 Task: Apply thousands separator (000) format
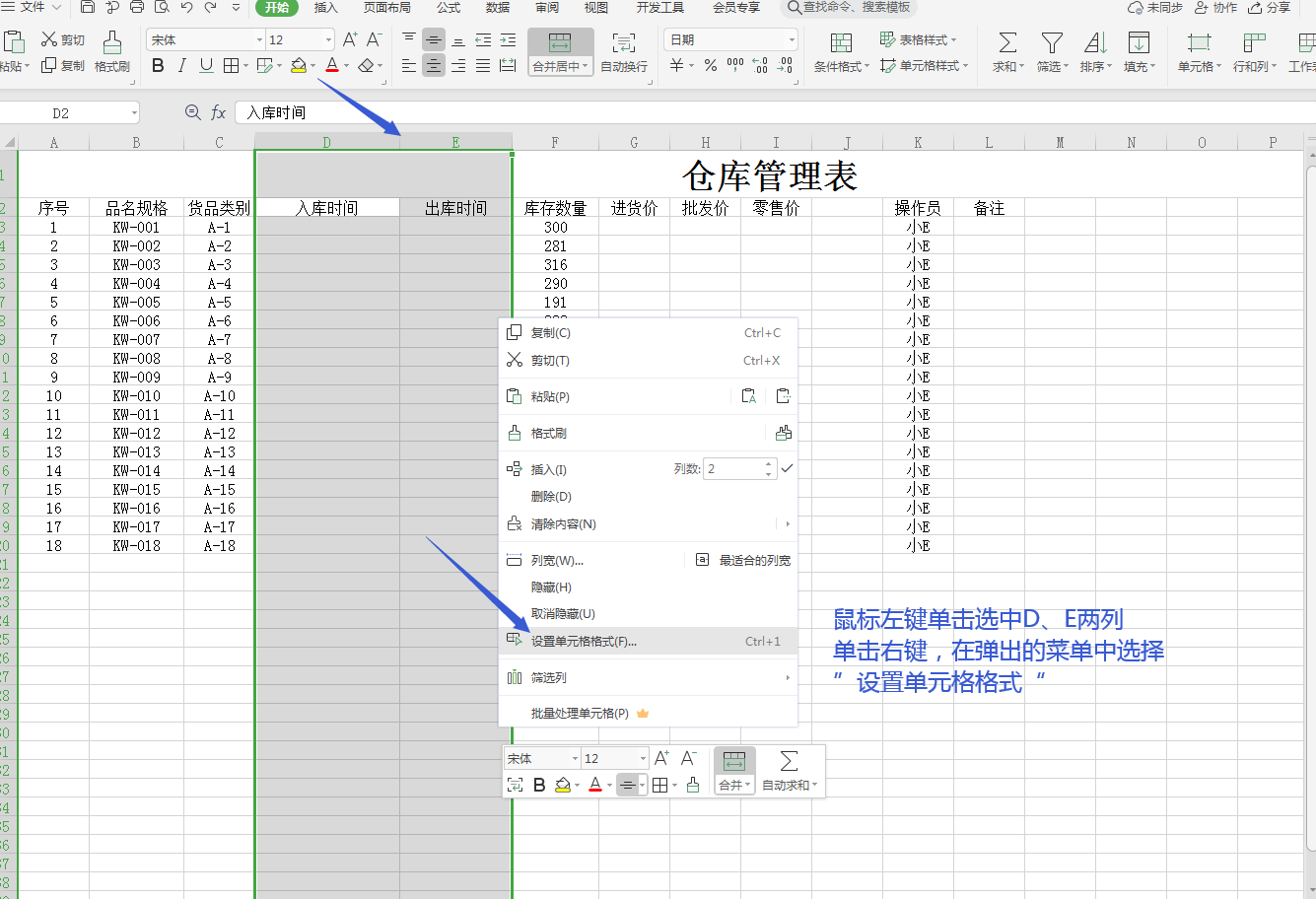(735, 66)
